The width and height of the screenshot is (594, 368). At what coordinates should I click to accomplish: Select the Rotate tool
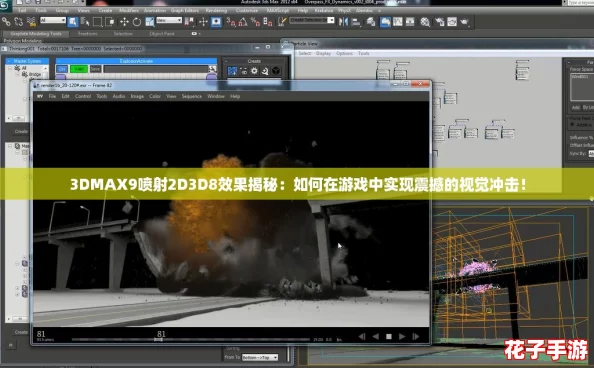[x=137, y=22]
